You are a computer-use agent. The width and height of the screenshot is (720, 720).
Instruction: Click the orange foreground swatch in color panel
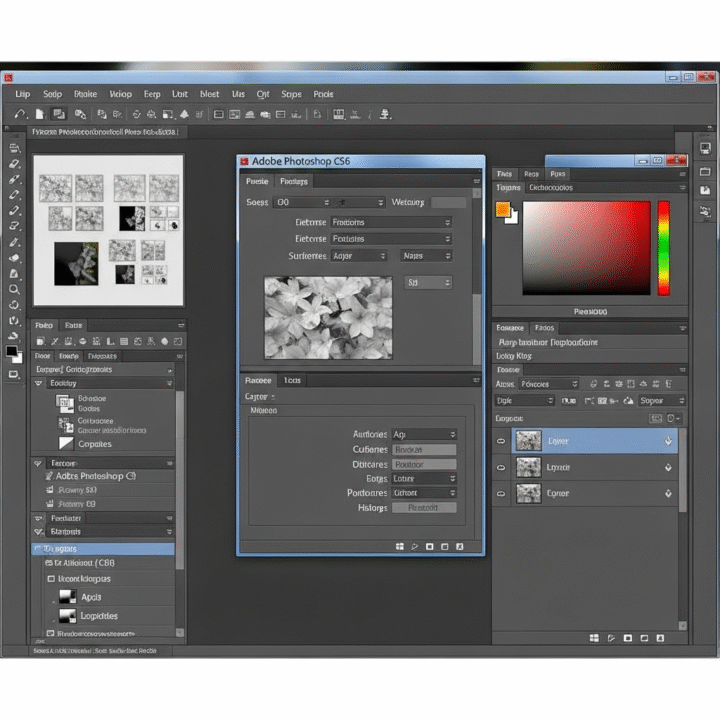tap(503, 210)
